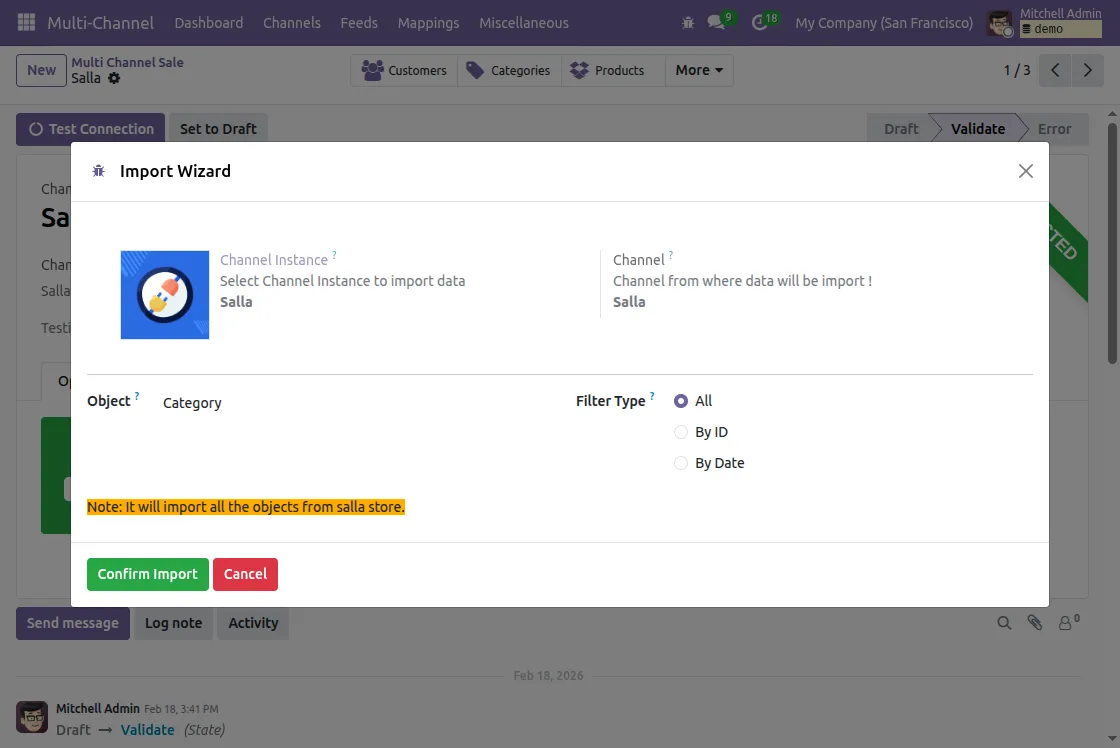Click the gear icon next to Salla
This screenshot has width=1120, height=748.
(114, 78)
